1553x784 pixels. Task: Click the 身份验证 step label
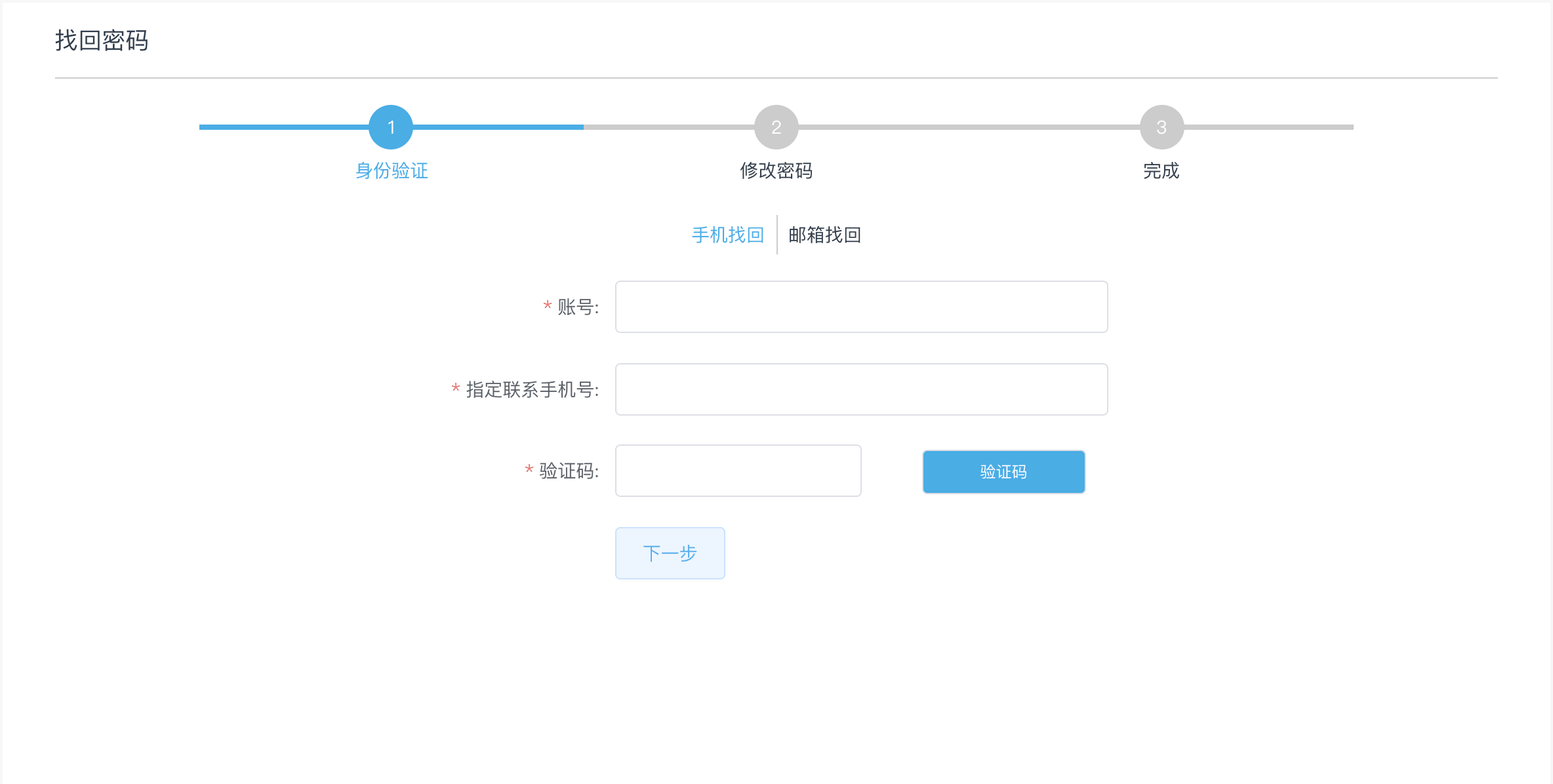392,171
